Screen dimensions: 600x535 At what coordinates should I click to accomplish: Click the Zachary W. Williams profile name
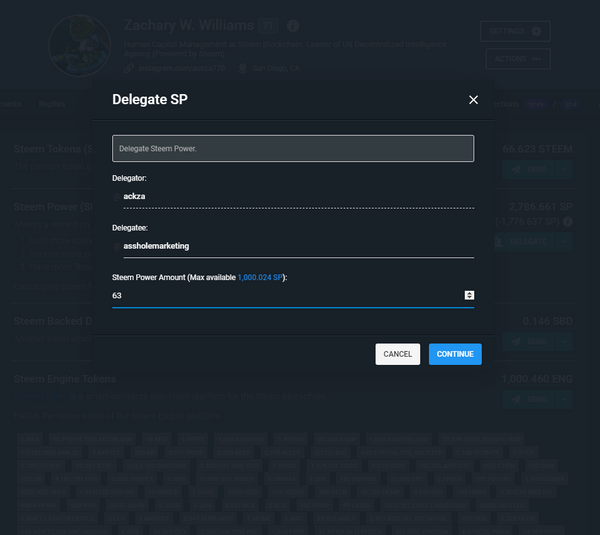(189, 25)
